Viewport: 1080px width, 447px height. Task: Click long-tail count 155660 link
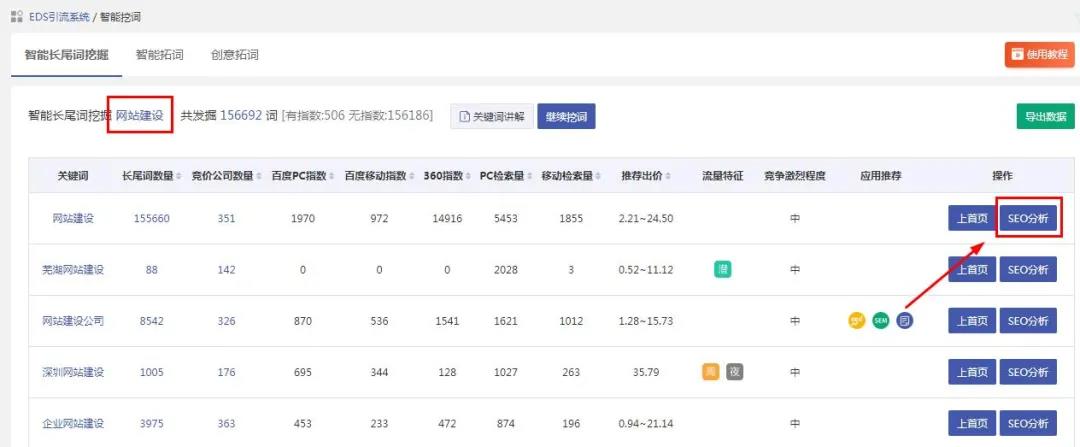[151, 218]
